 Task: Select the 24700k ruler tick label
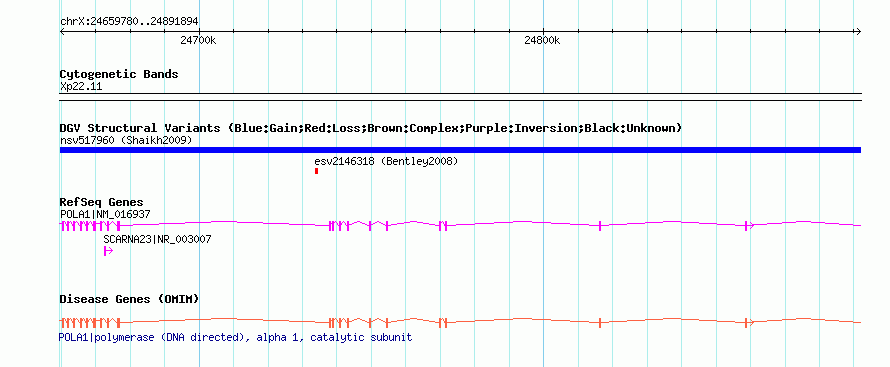tap(198, 40)
